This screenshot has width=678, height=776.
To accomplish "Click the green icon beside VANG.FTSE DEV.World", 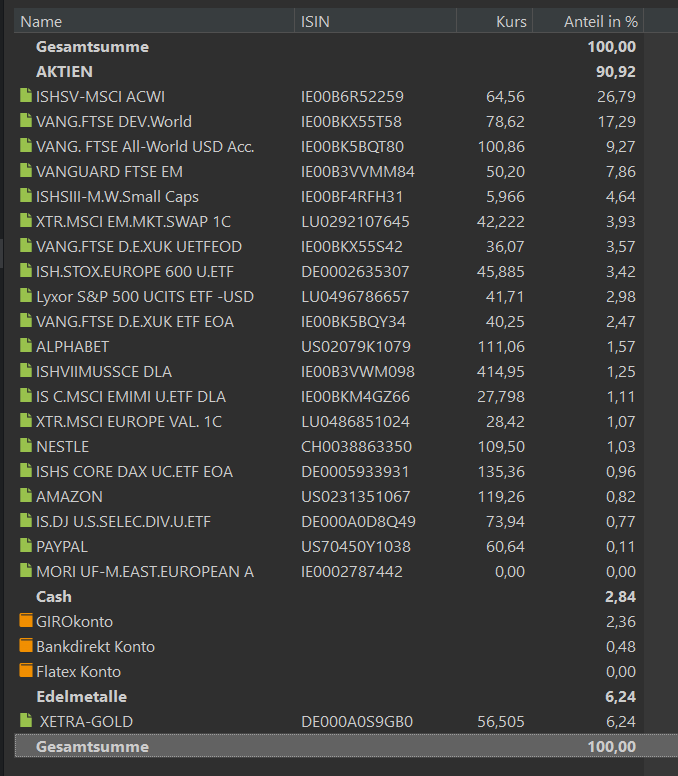I will tap(26, 120).
